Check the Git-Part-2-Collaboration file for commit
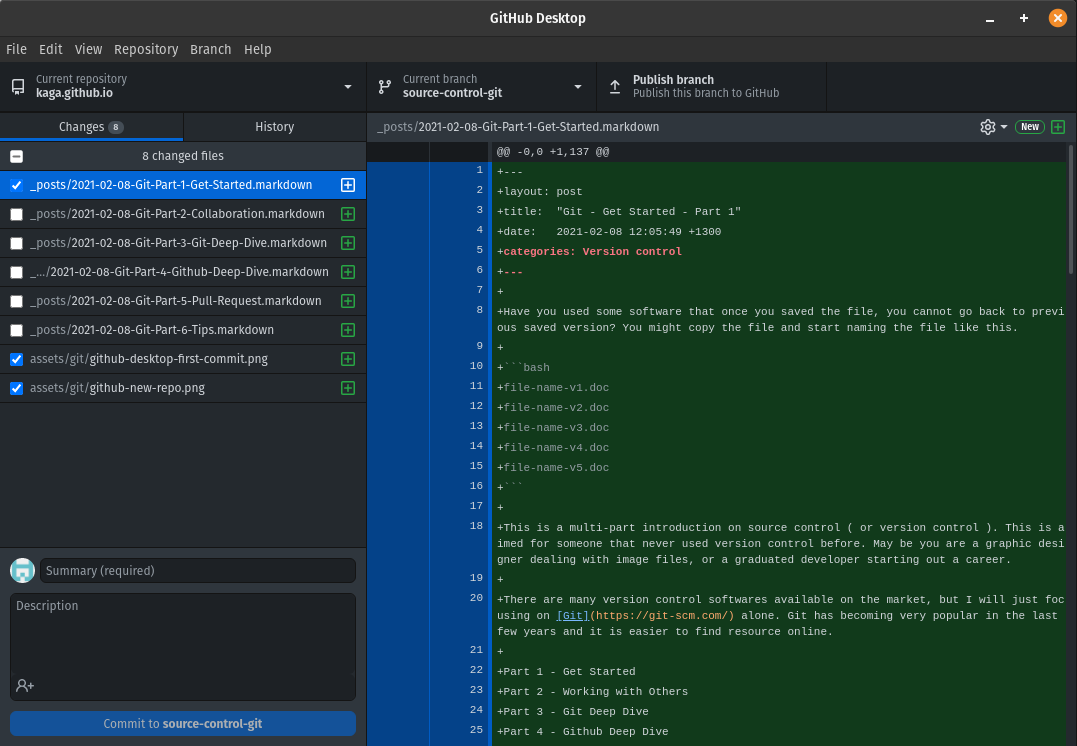 pyautogui.click(x=14, y=213)
